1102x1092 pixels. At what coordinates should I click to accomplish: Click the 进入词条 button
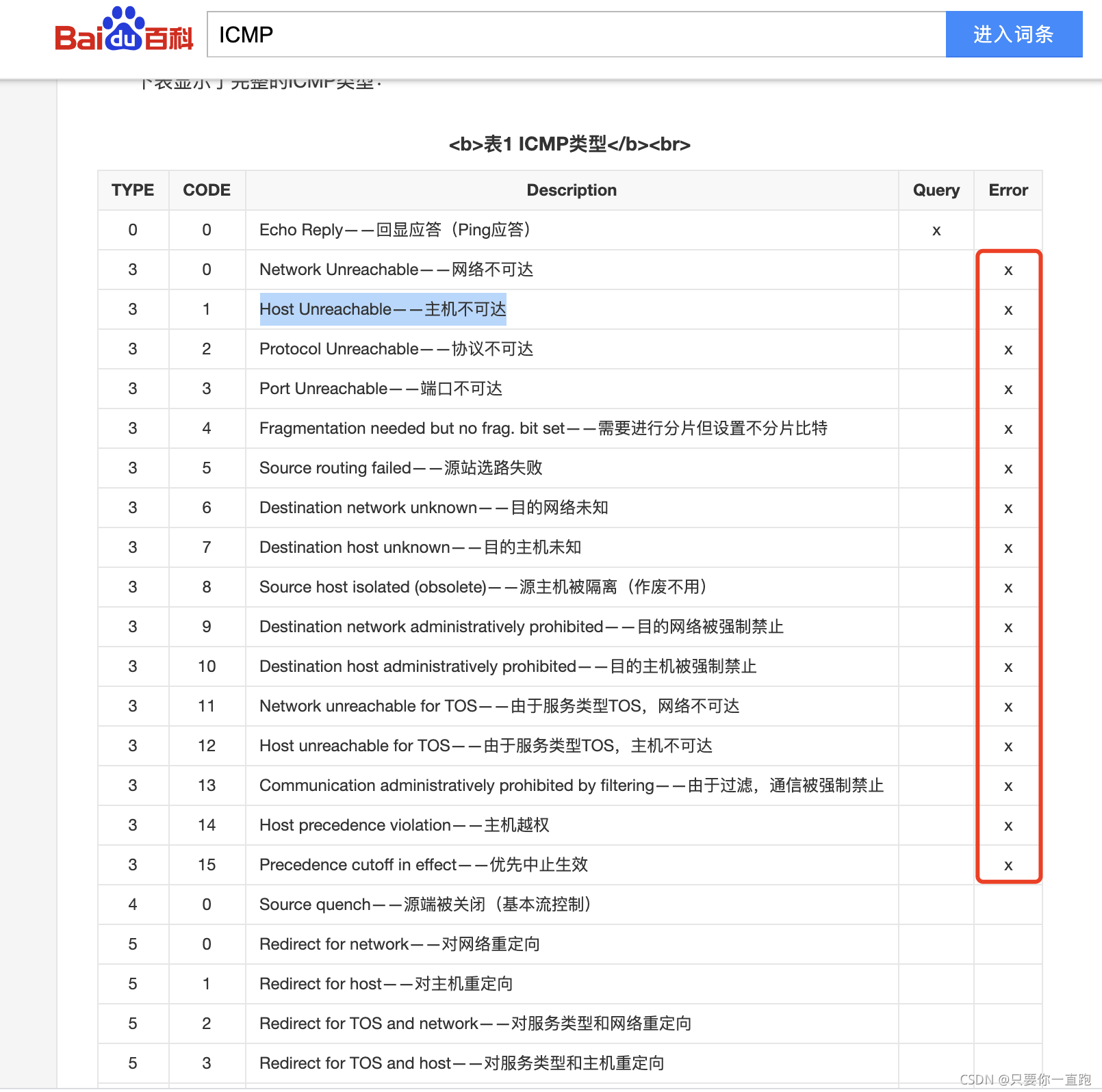pyautogui.click(x=1014, y=34)
